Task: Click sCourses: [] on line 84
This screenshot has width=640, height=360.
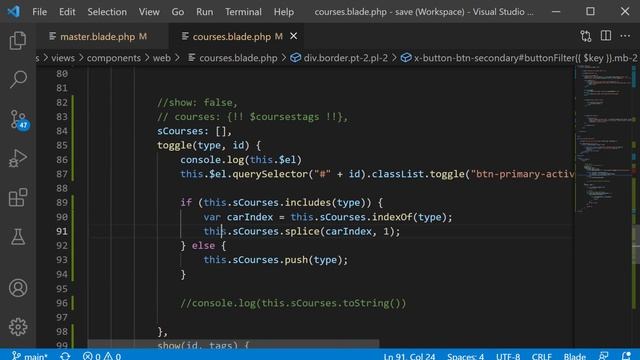Action: coord(194,131)
